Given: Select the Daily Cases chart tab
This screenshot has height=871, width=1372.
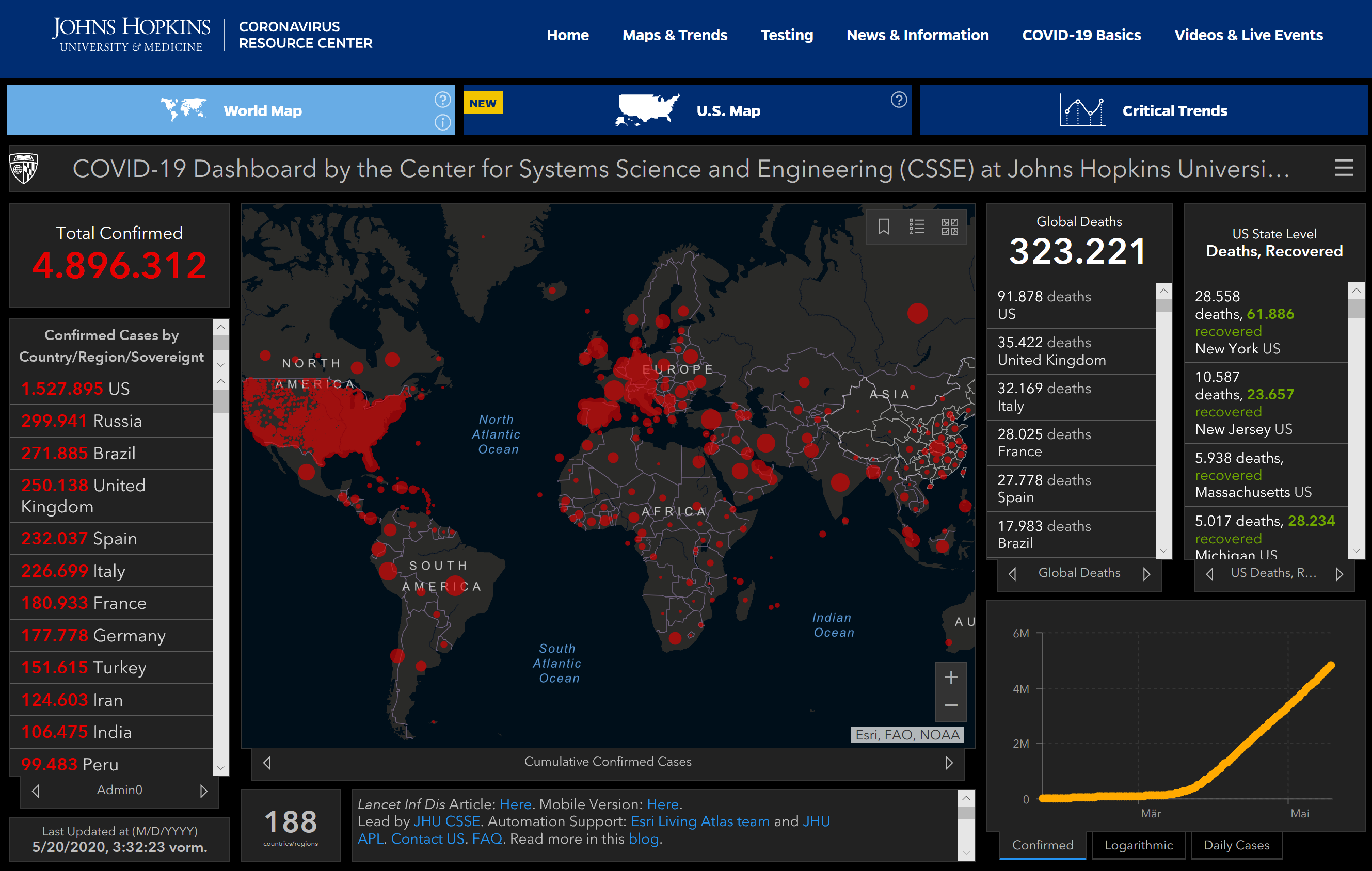Looking at the screenshot, I should point(1236,845).
